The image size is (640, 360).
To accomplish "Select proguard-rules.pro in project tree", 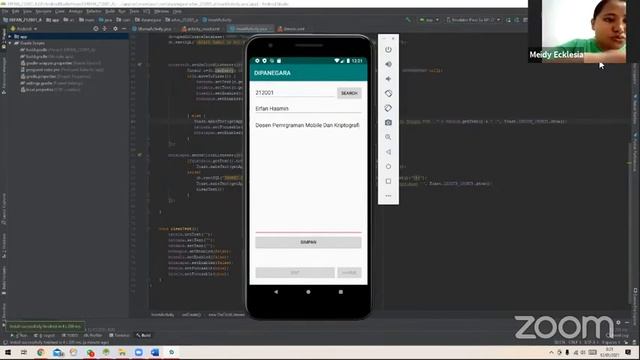I will pos(62,70).
